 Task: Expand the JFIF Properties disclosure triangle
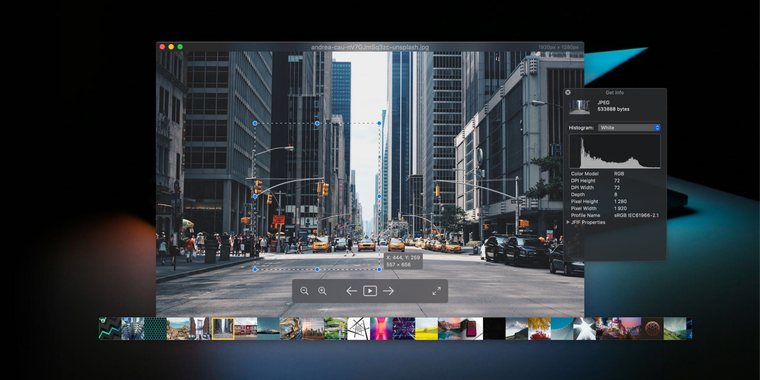tap(568, 222)
